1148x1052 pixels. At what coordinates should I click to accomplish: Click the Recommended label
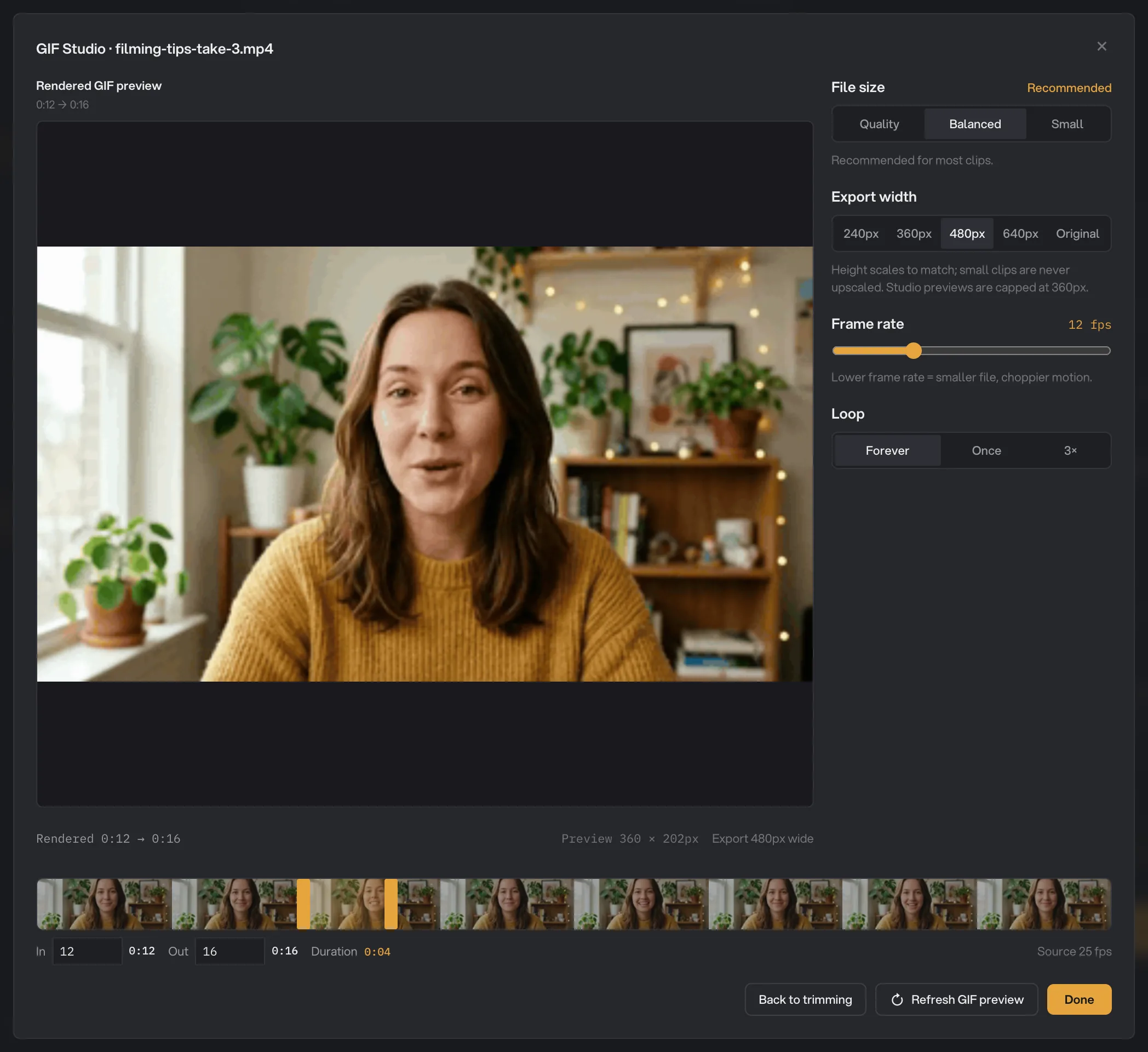tap(1069, 88)
